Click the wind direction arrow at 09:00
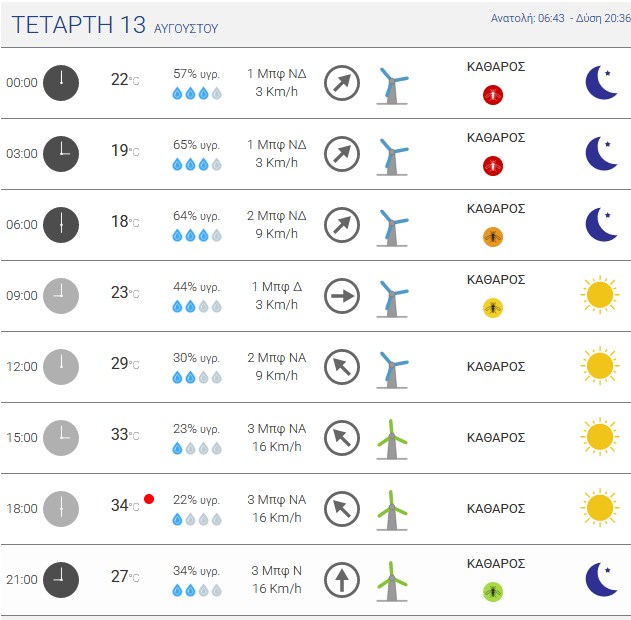 (342, 296)
